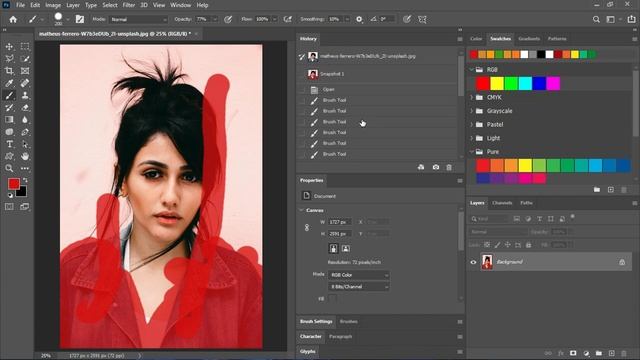Toggle pressure for size icon

coord(407,19)
